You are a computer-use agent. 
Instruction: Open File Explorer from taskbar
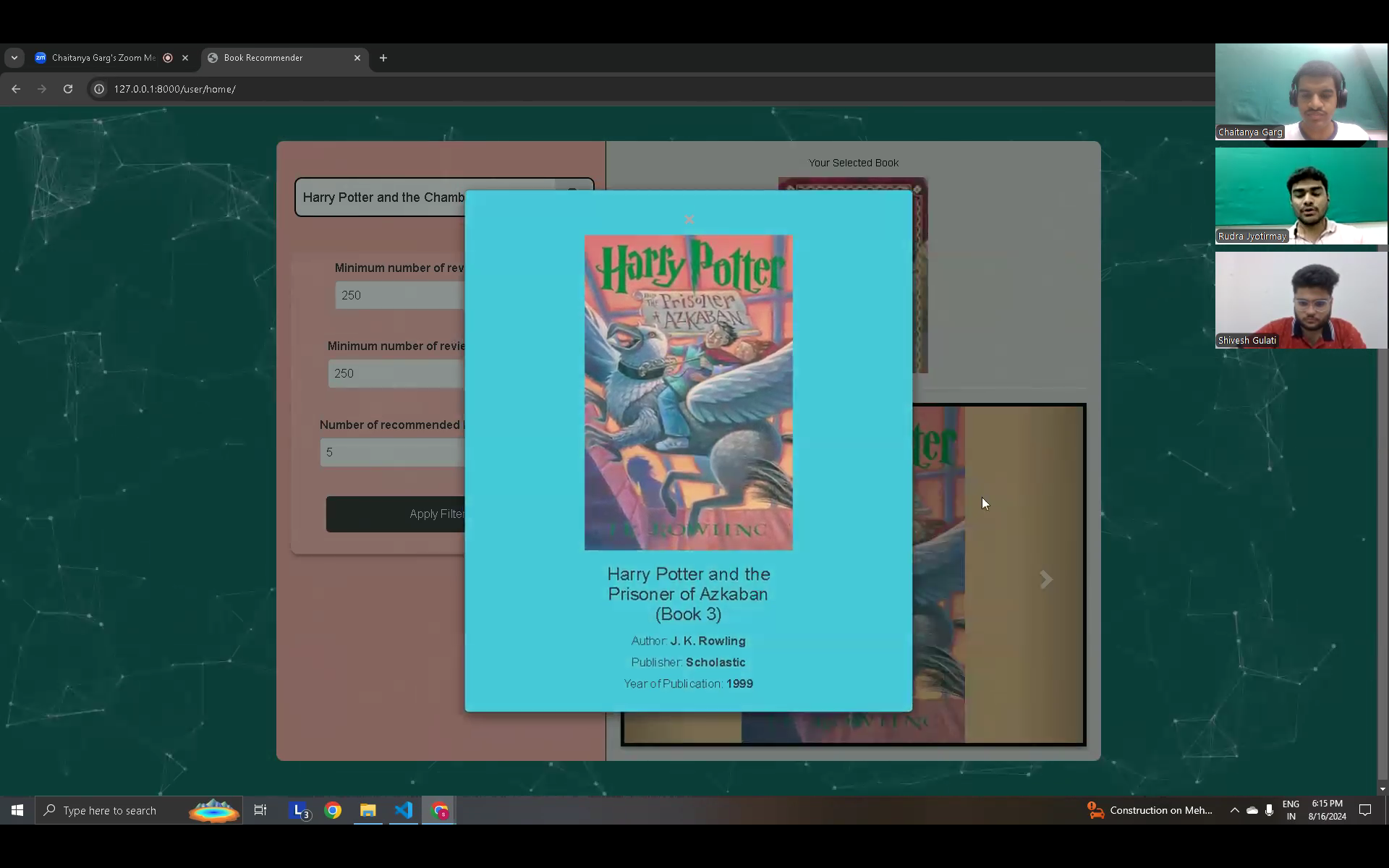coord(368,810)
